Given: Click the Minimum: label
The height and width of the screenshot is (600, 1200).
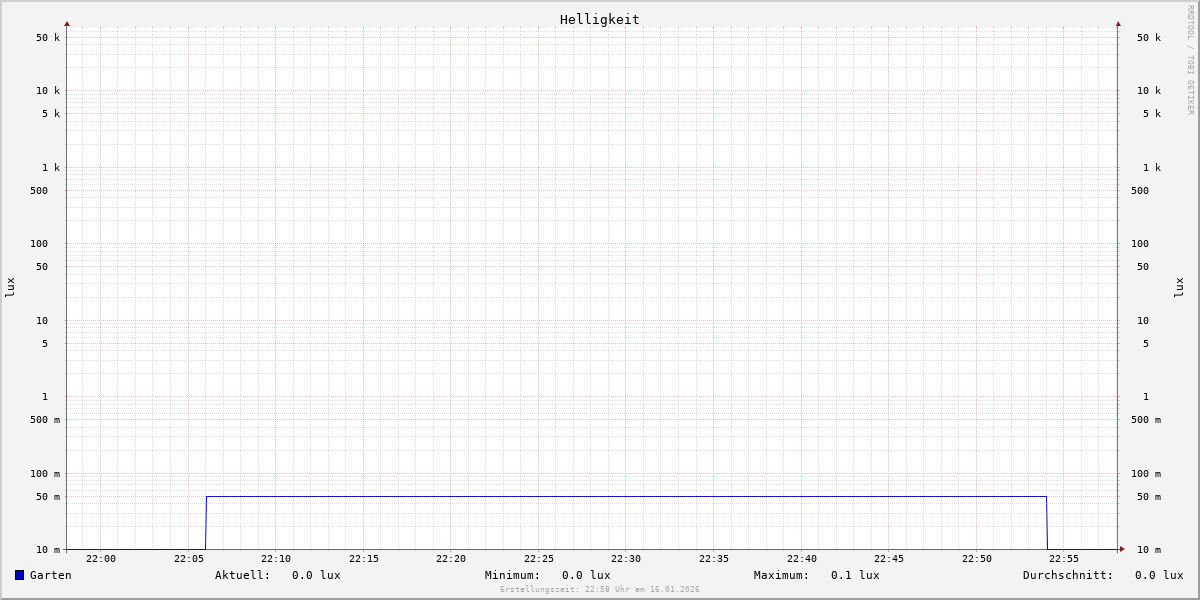Looking at the screenshot, I should pos(513,575).
